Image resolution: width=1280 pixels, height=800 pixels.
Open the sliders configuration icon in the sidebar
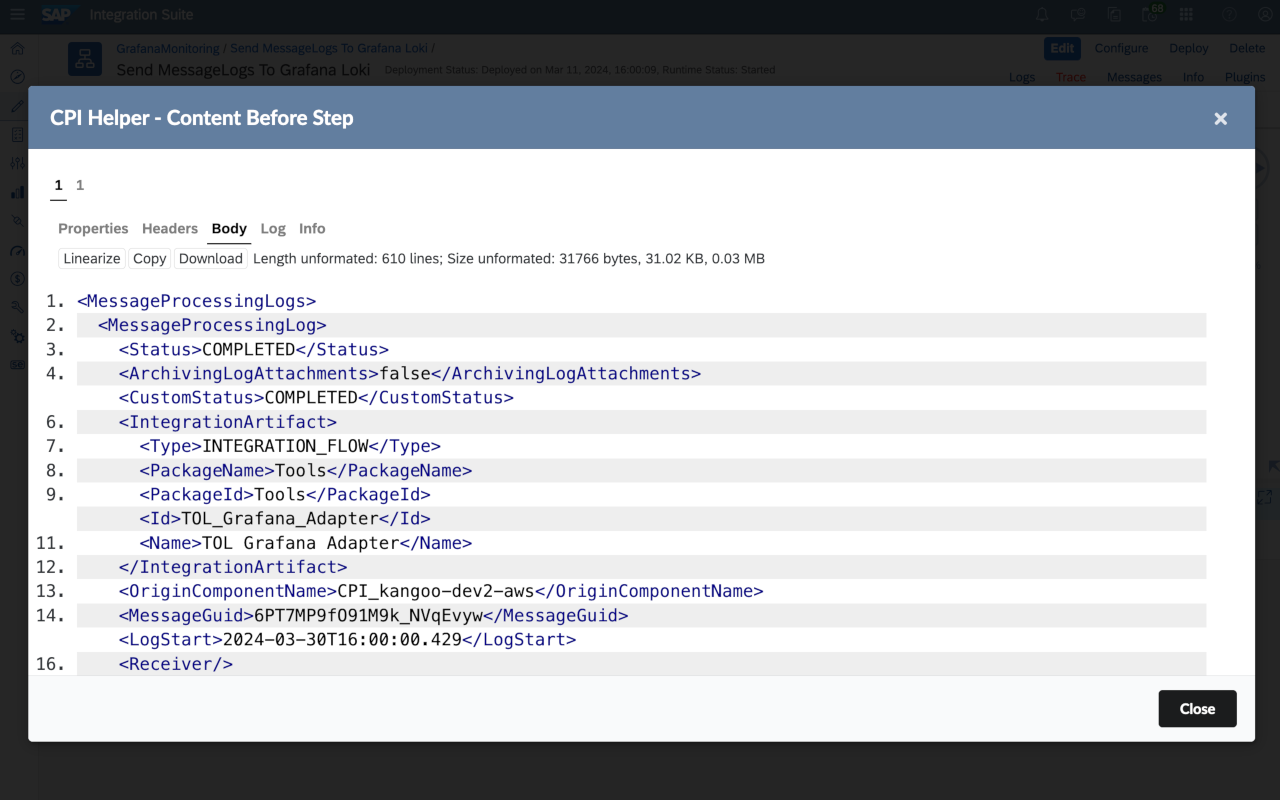[16, 162]
